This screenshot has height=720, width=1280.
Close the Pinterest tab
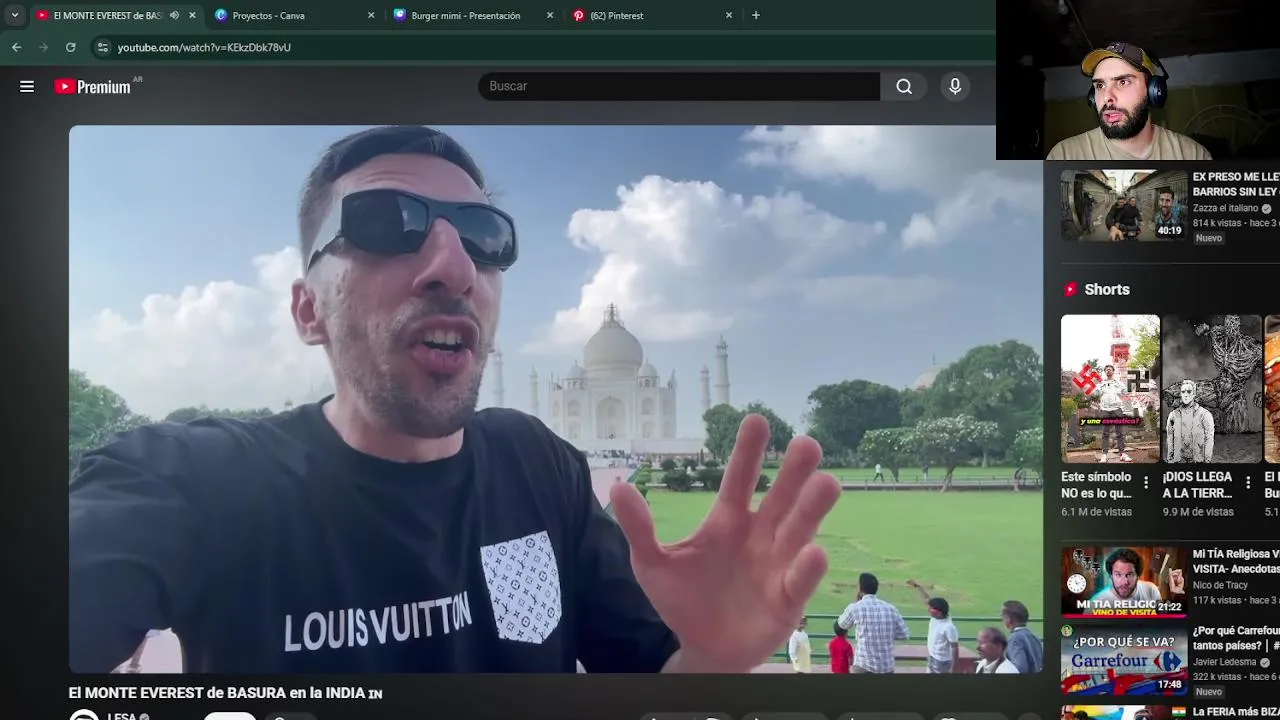(729, 15)
